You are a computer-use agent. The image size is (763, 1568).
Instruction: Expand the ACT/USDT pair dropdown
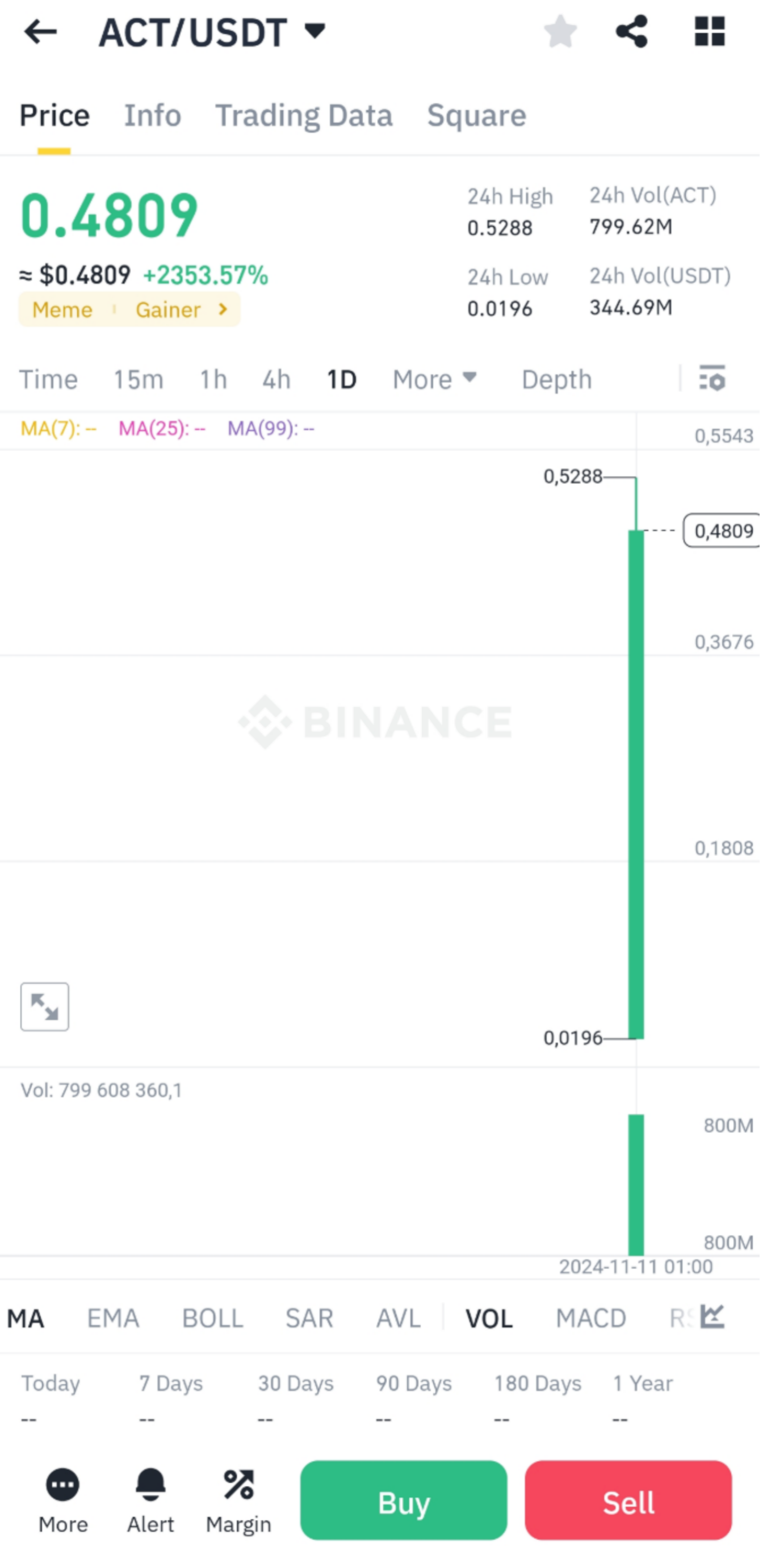(315, 31)
